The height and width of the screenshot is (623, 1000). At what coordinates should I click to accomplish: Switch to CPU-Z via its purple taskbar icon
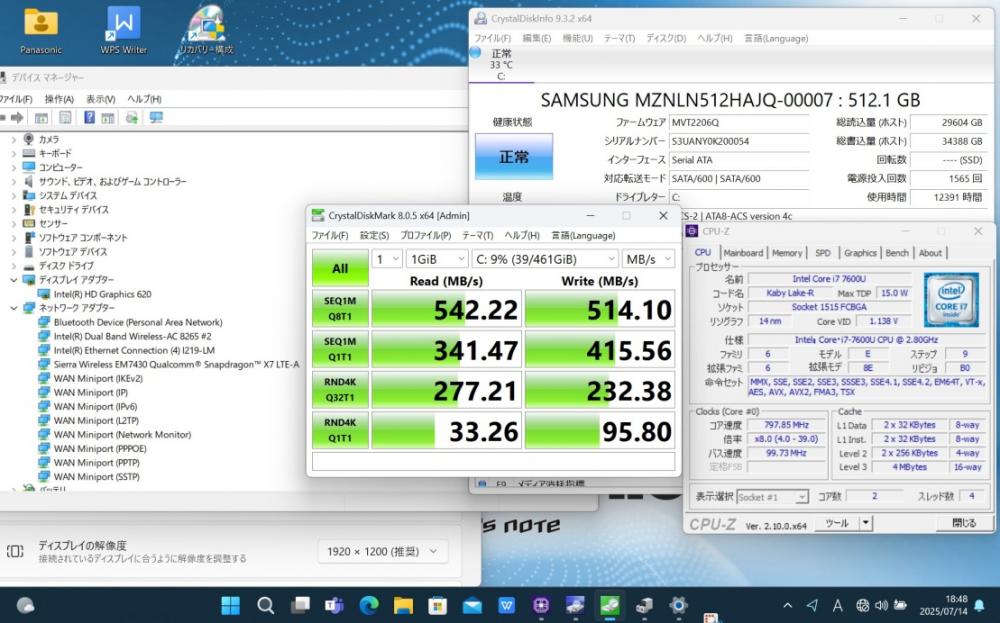point(541,605)
